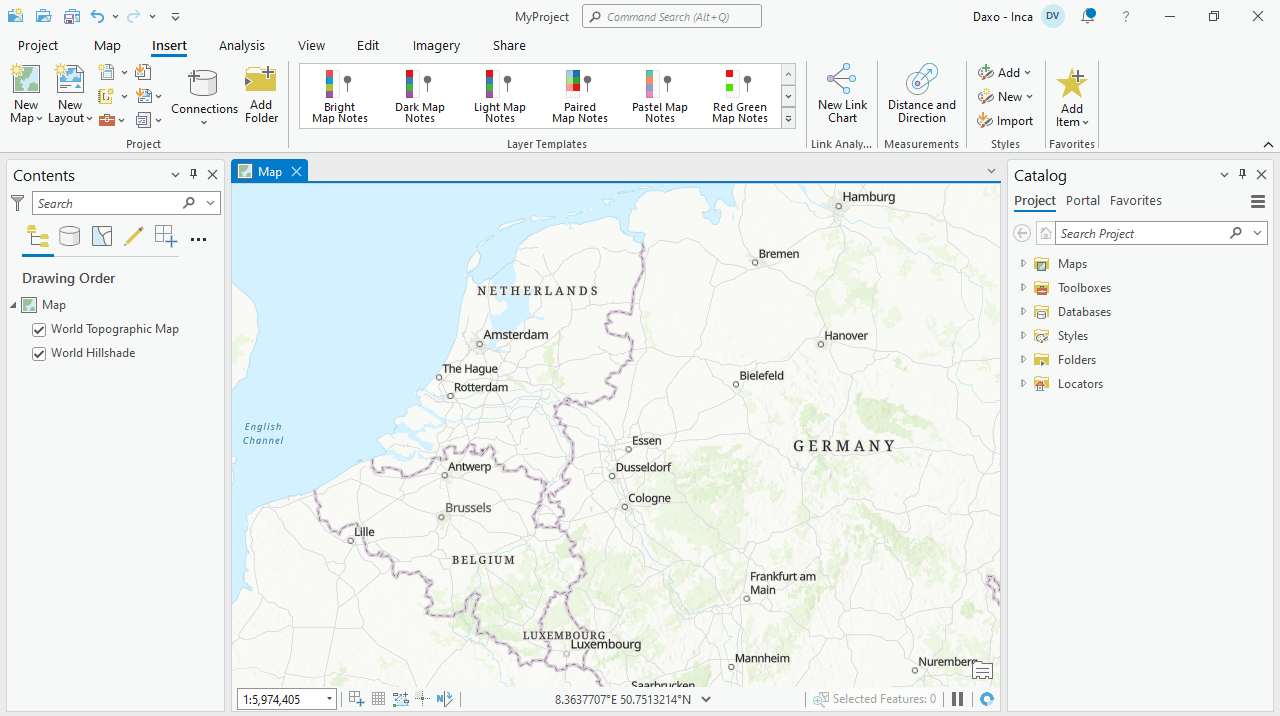Select List By Snapping icon

166,237
